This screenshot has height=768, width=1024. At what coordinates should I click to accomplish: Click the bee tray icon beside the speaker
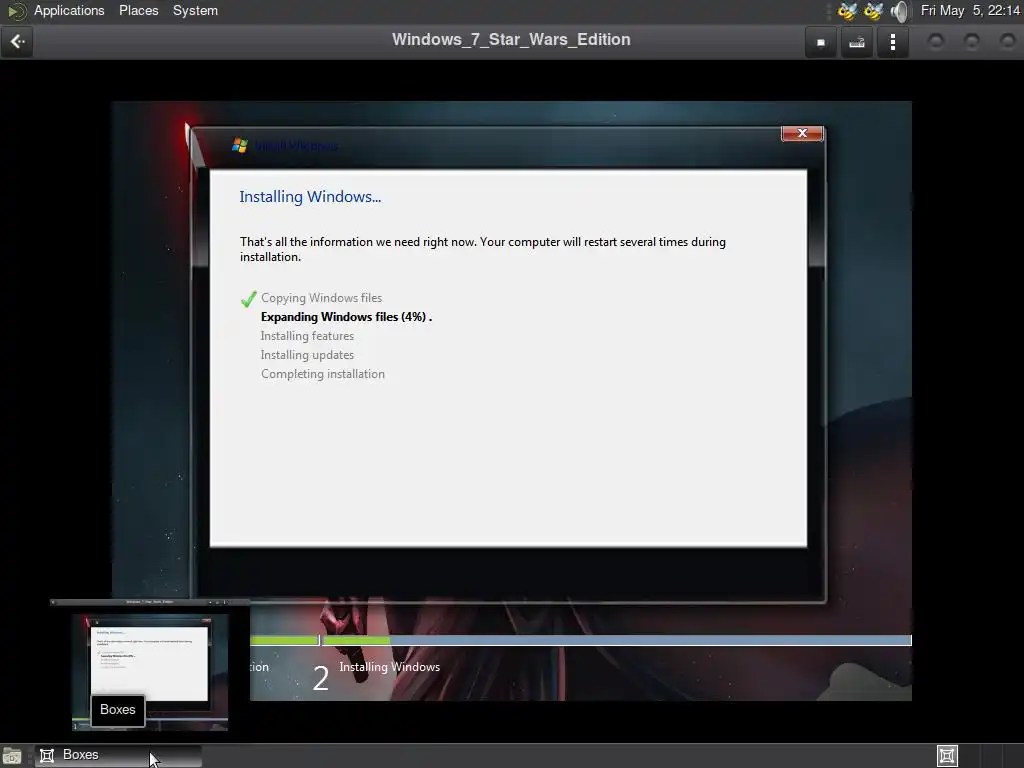[873, 10]
